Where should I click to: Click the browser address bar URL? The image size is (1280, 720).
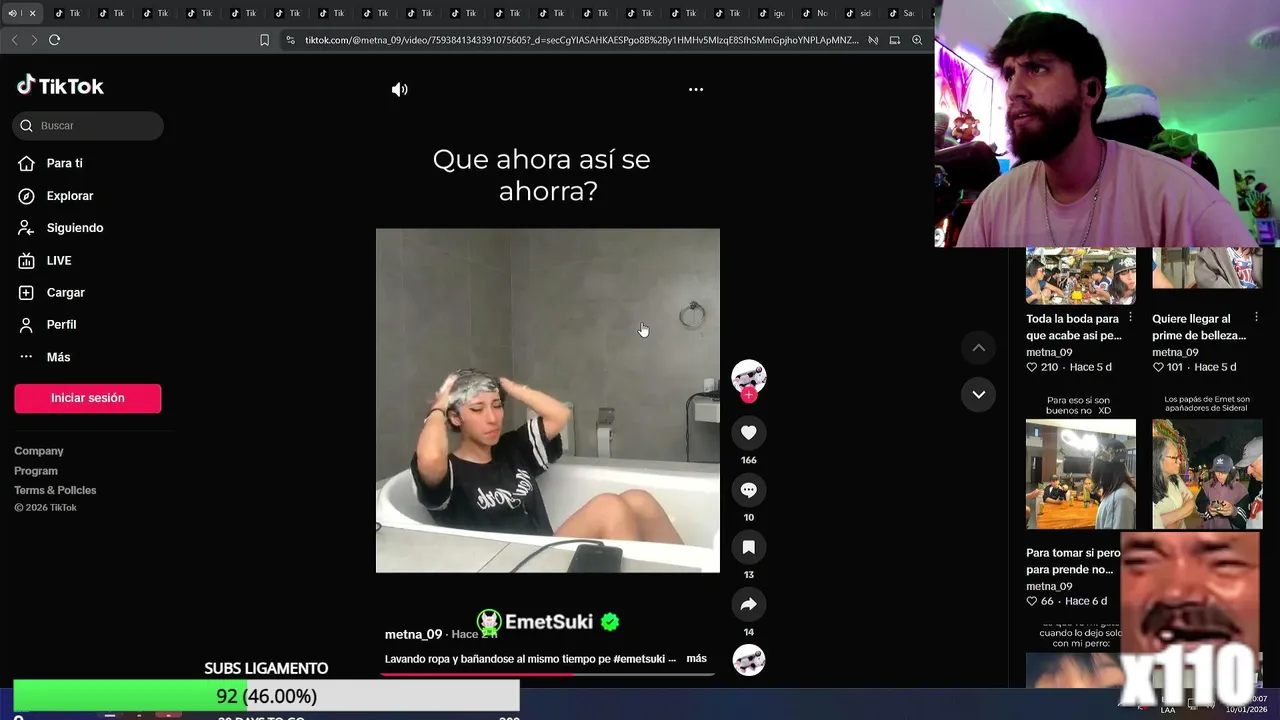click(581, 40)
